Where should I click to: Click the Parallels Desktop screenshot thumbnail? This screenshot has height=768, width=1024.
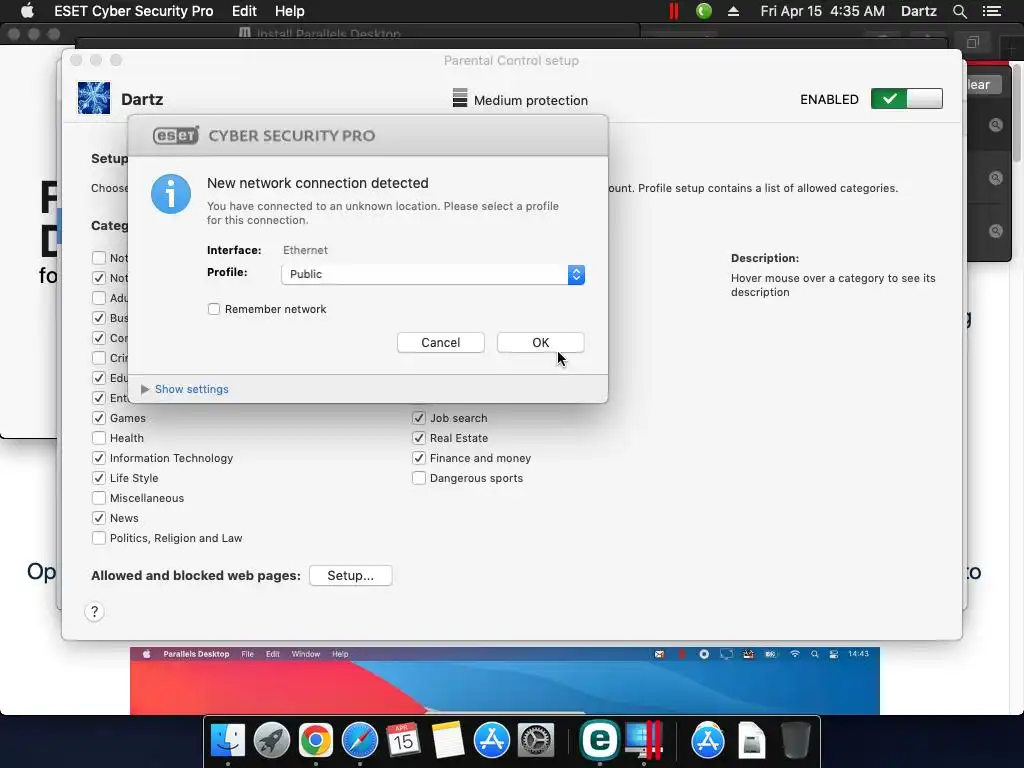(x=505, y=681)
